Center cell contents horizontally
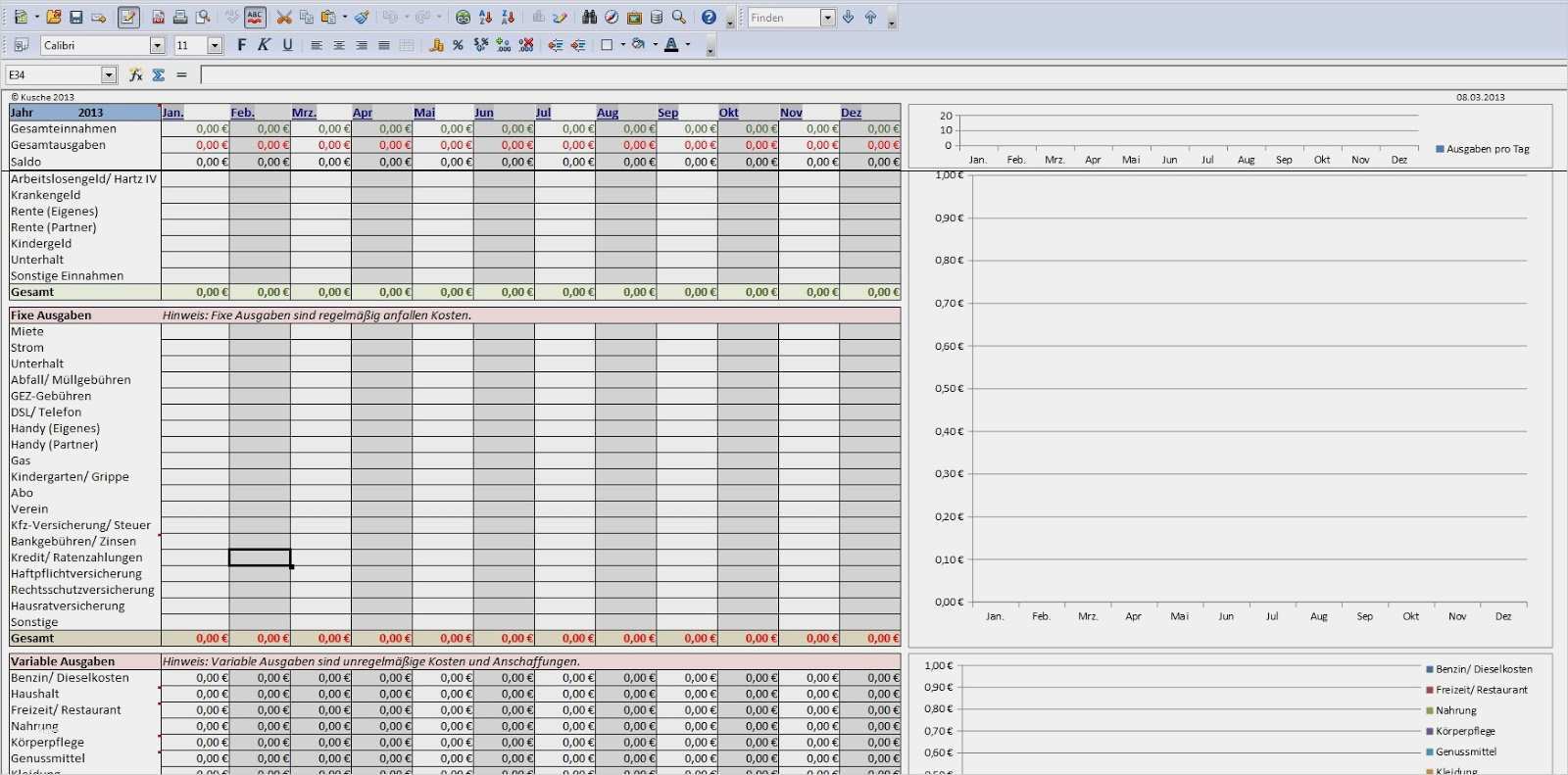 pos(339,45)
